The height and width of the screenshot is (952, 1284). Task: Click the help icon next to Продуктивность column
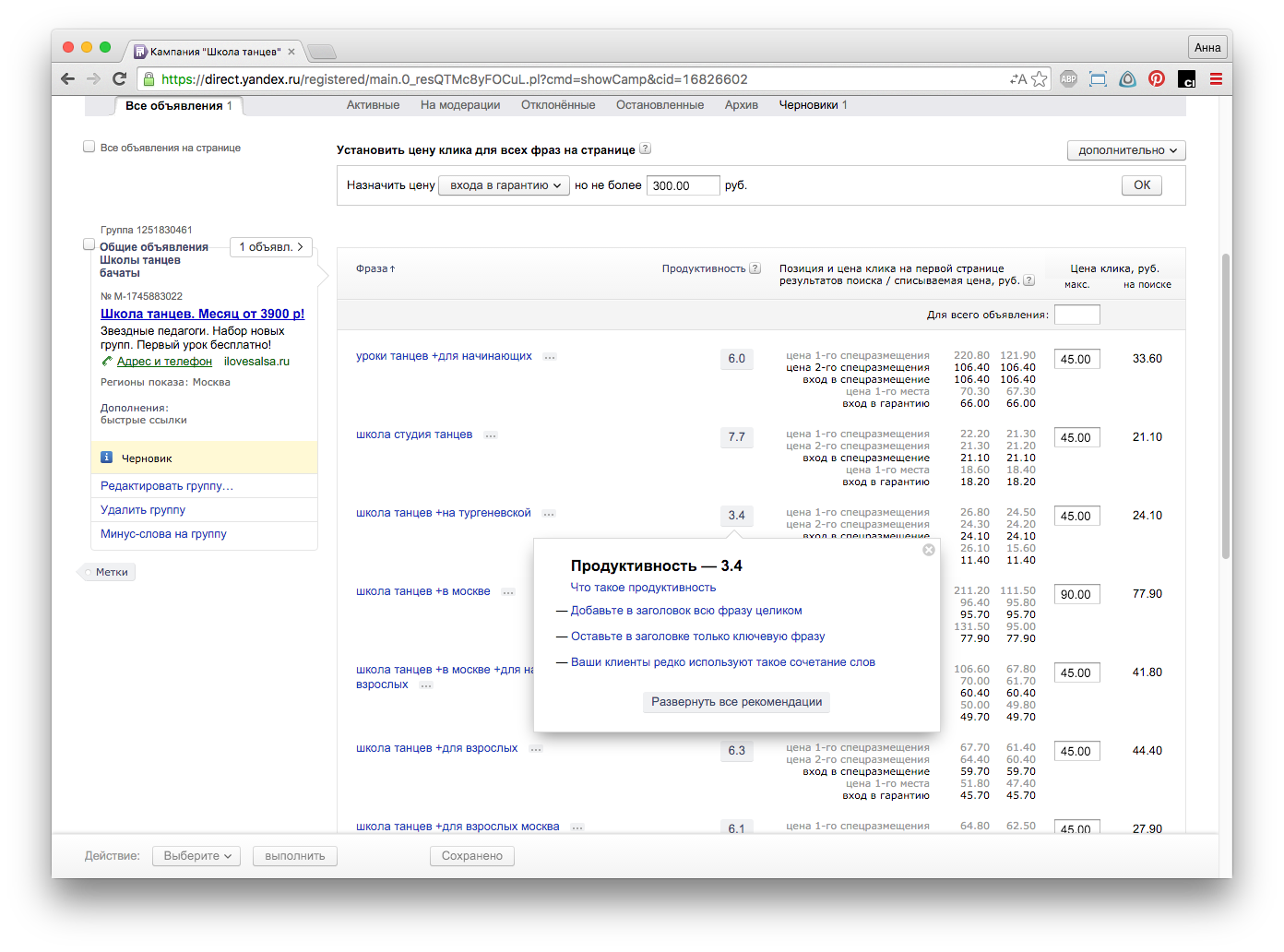pyautogui.click(x=755, y=268)
